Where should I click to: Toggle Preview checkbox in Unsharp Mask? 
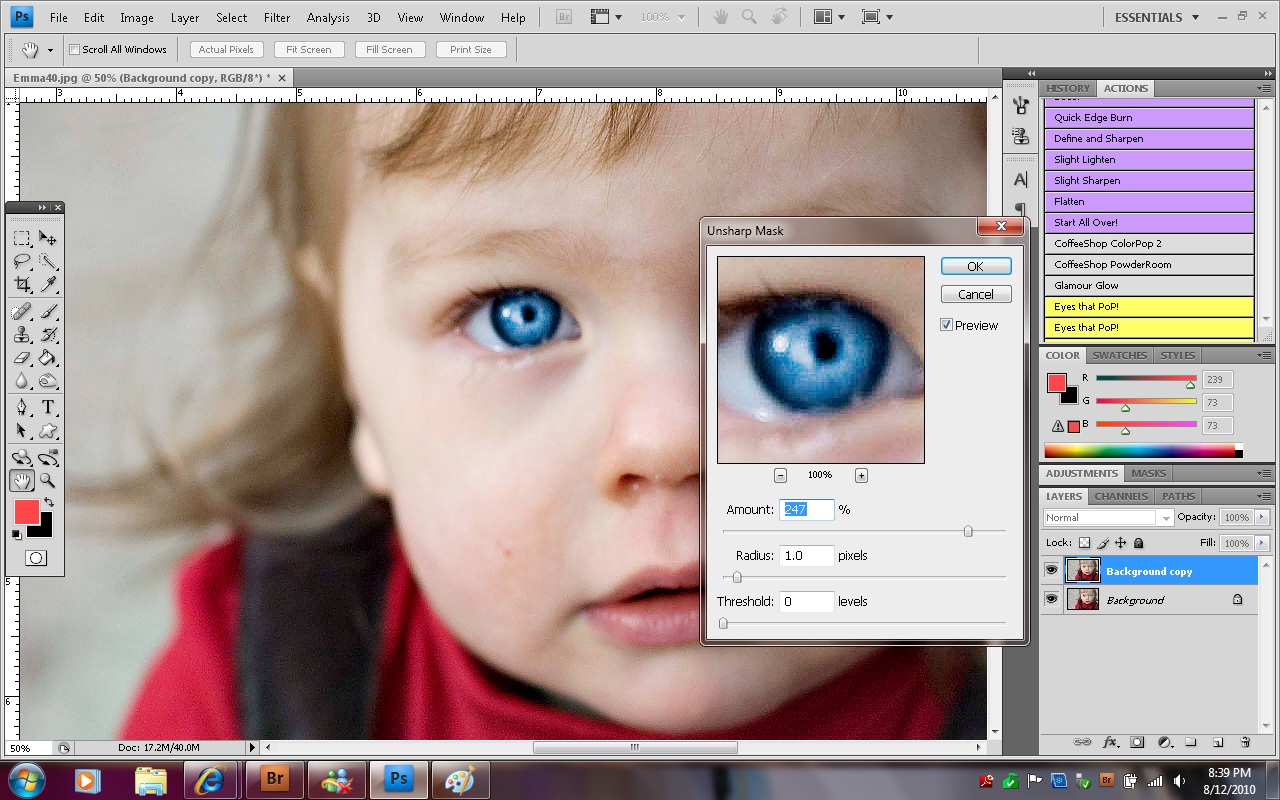click(x=946, y=325)
